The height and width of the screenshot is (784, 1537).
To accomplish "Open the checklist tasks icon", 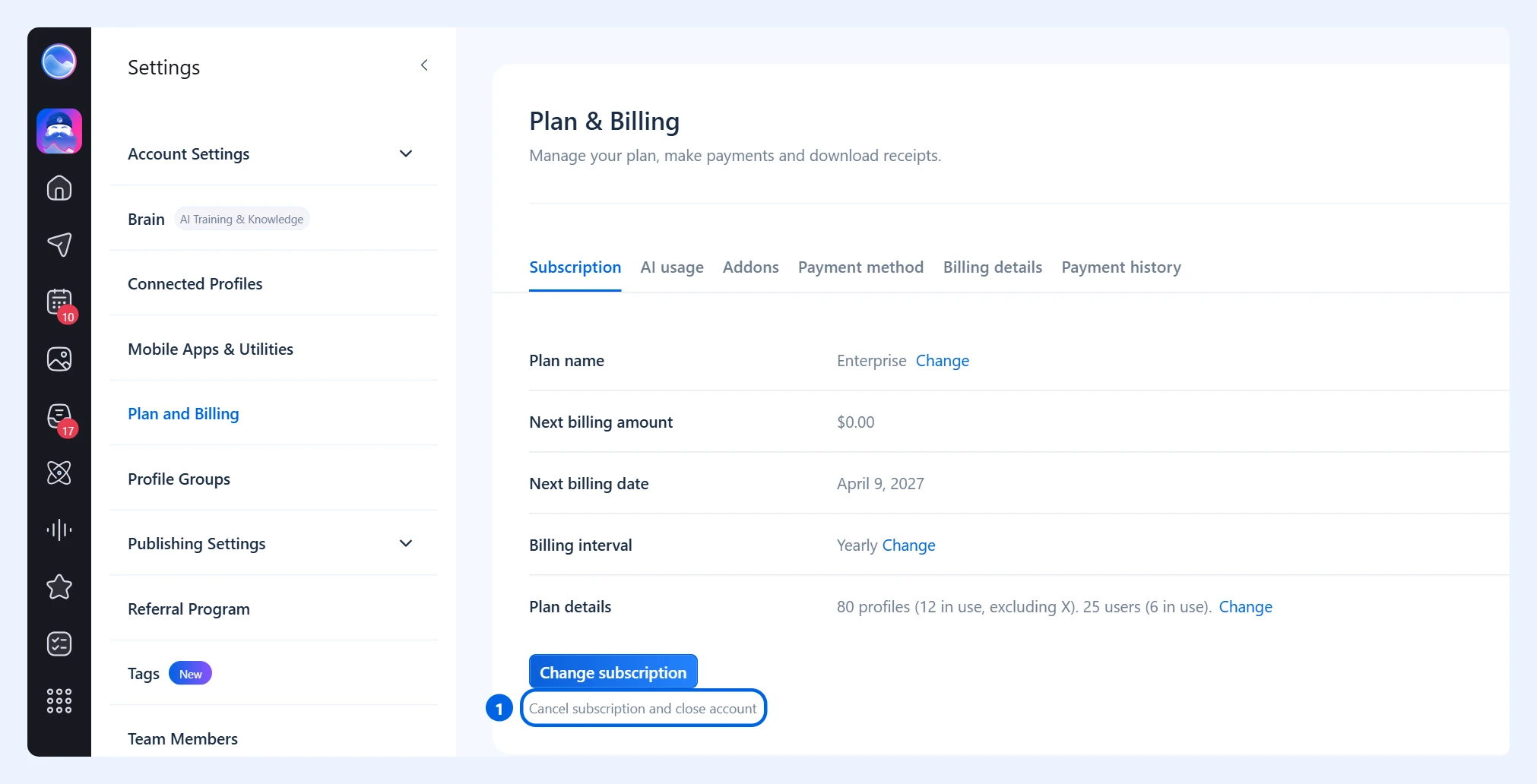I will (x=59, y=643).
